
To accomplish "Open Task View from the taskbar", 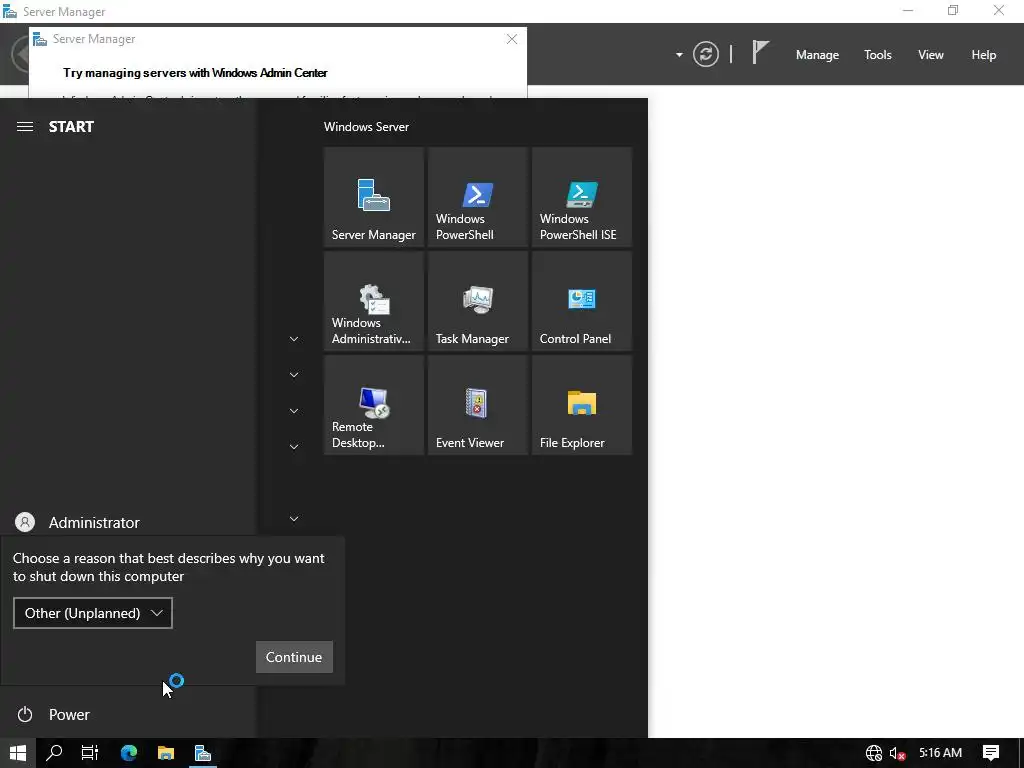I will 90,753.
